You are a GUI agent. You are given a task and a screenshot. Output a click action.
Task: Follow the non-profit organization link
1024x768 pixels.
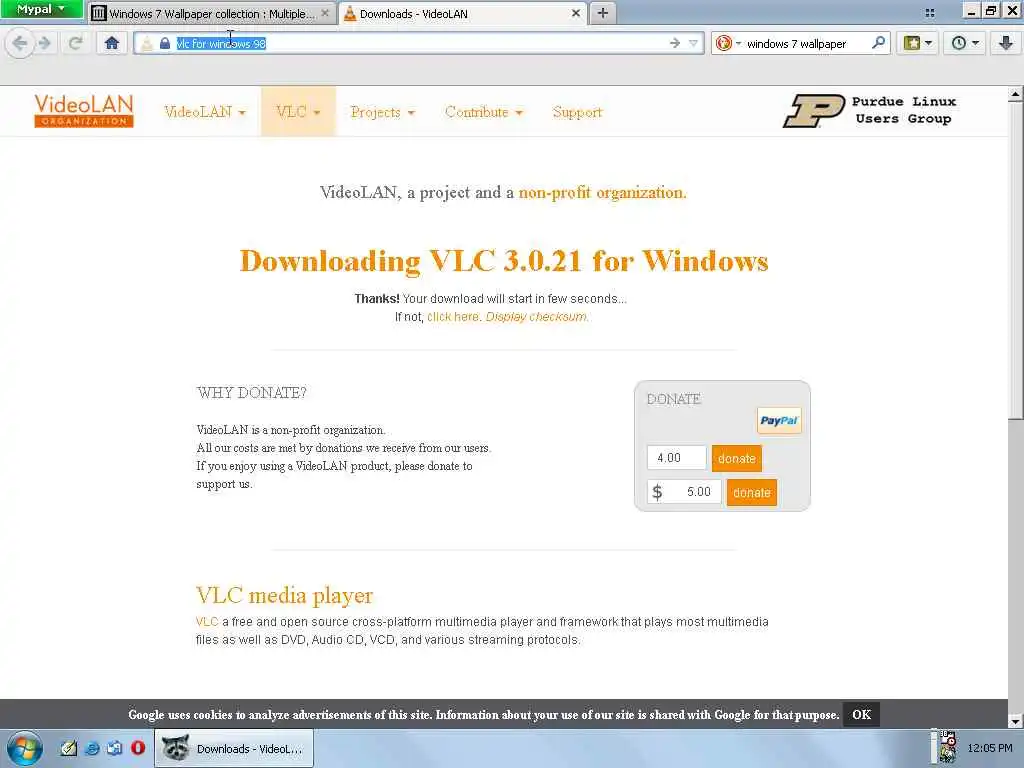[602, 193]
